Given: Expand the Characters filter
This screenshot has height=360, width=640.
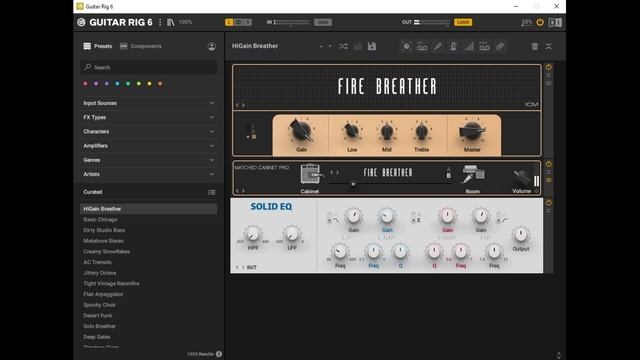Looking at the screenshot, I should tap(149, 132).
